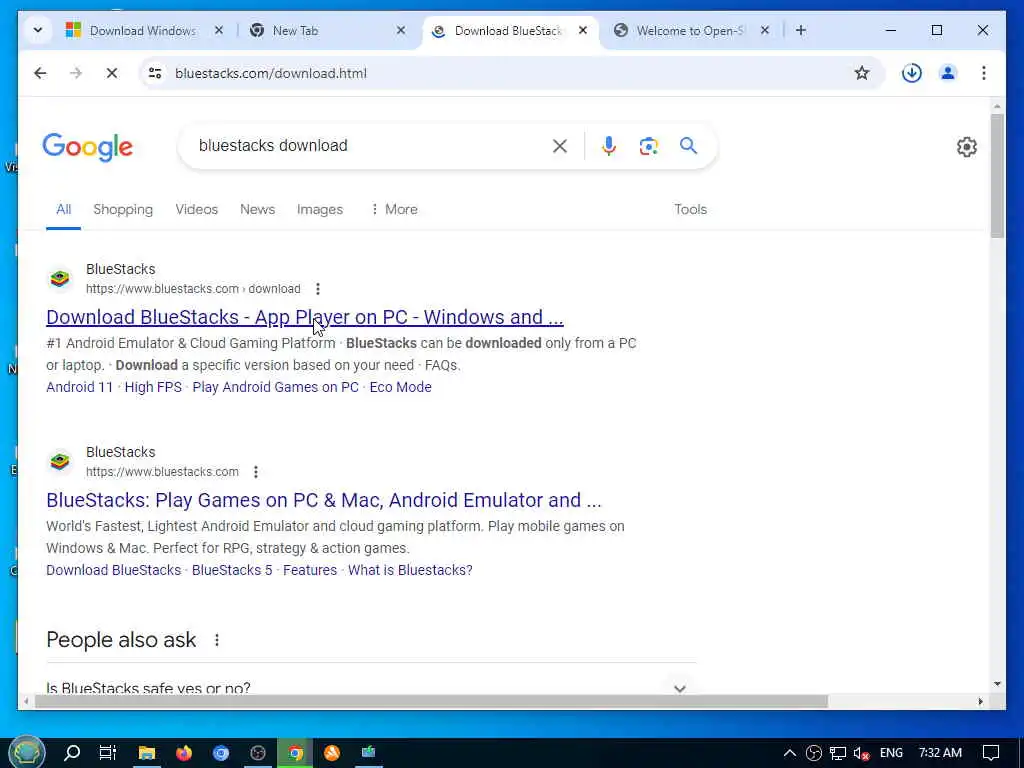Open the Download BlueStacks sitelink
Viewport: 1024px width, 768px height.
pyautogui.click(x=114, y=570)
